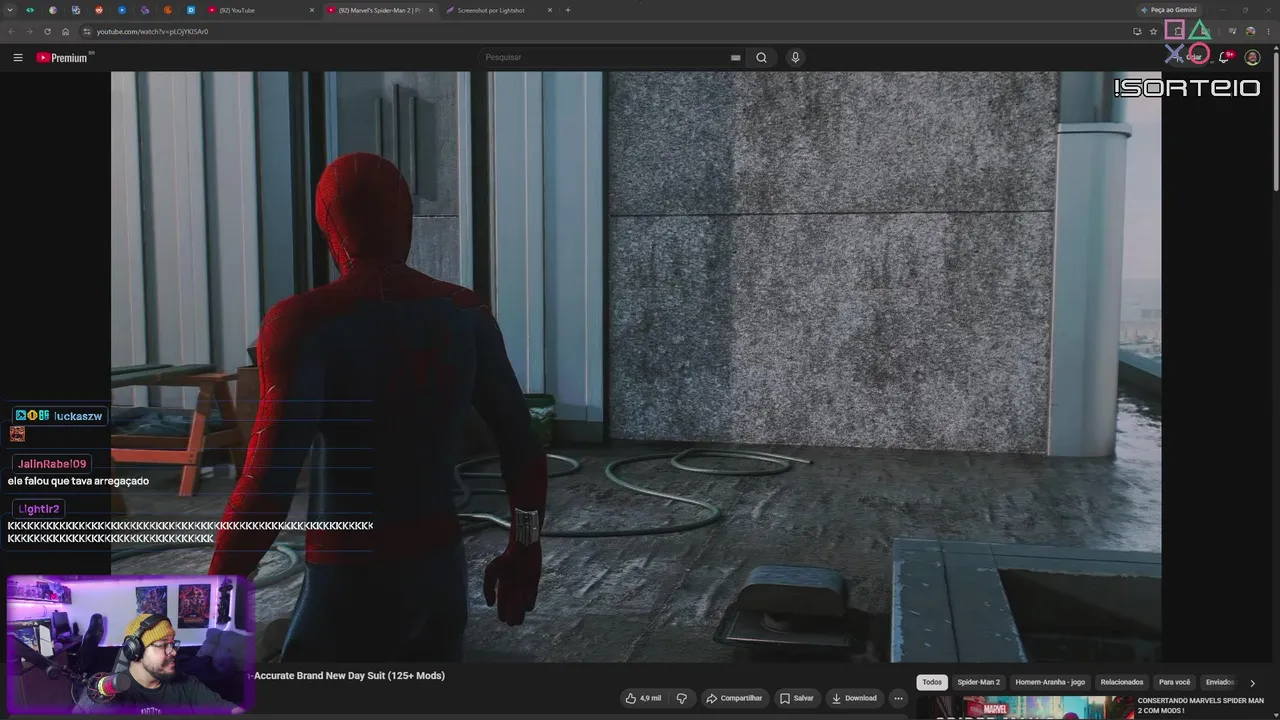Click the video title Accurate Brand New Day Suit
Image resolution: width=1280 pixels, height=720 pixels.
point(349,676)
